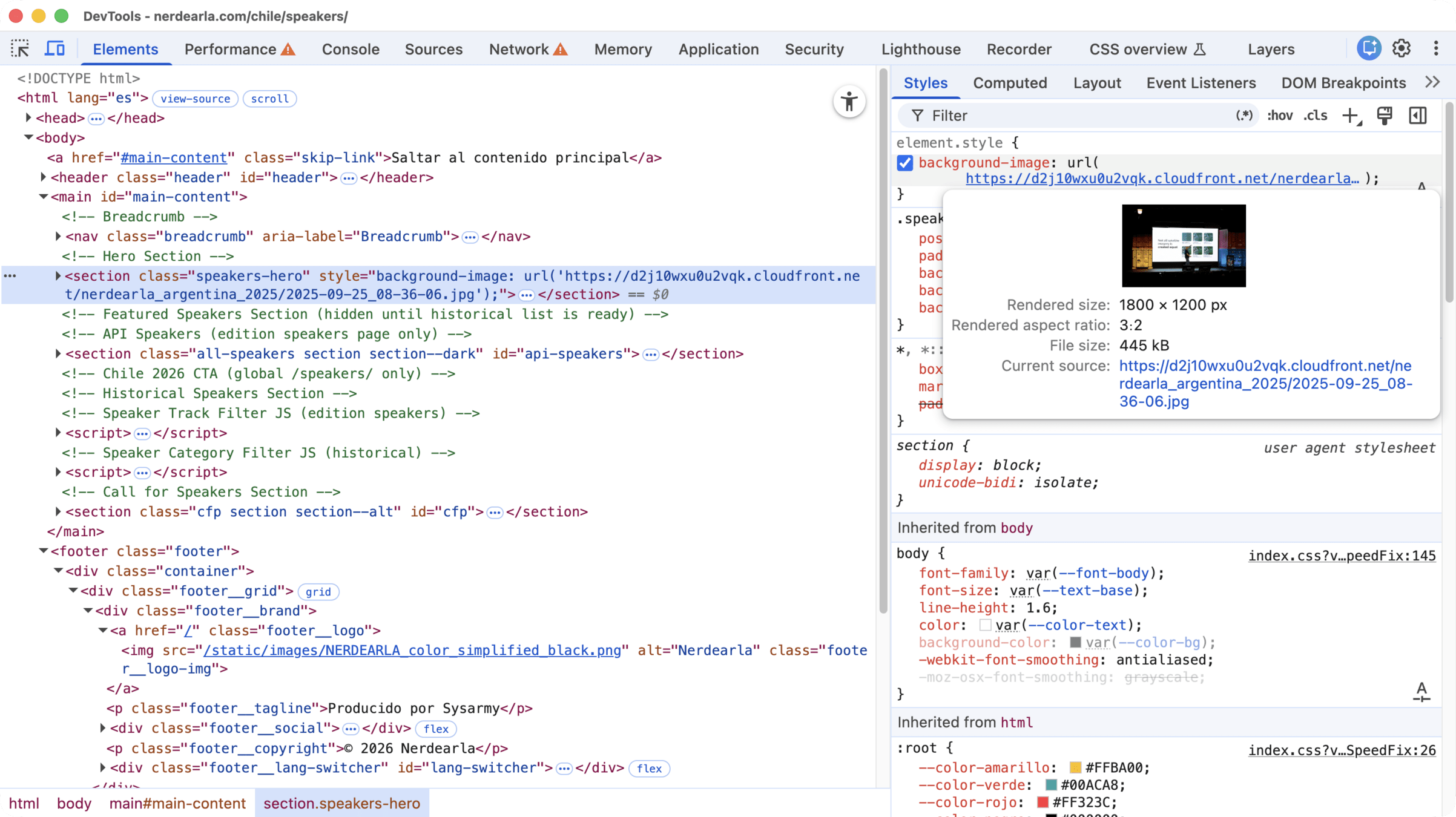1456x817 pixels.
Task: Click the accessibility figure floating button
Action: coord(849,102)
